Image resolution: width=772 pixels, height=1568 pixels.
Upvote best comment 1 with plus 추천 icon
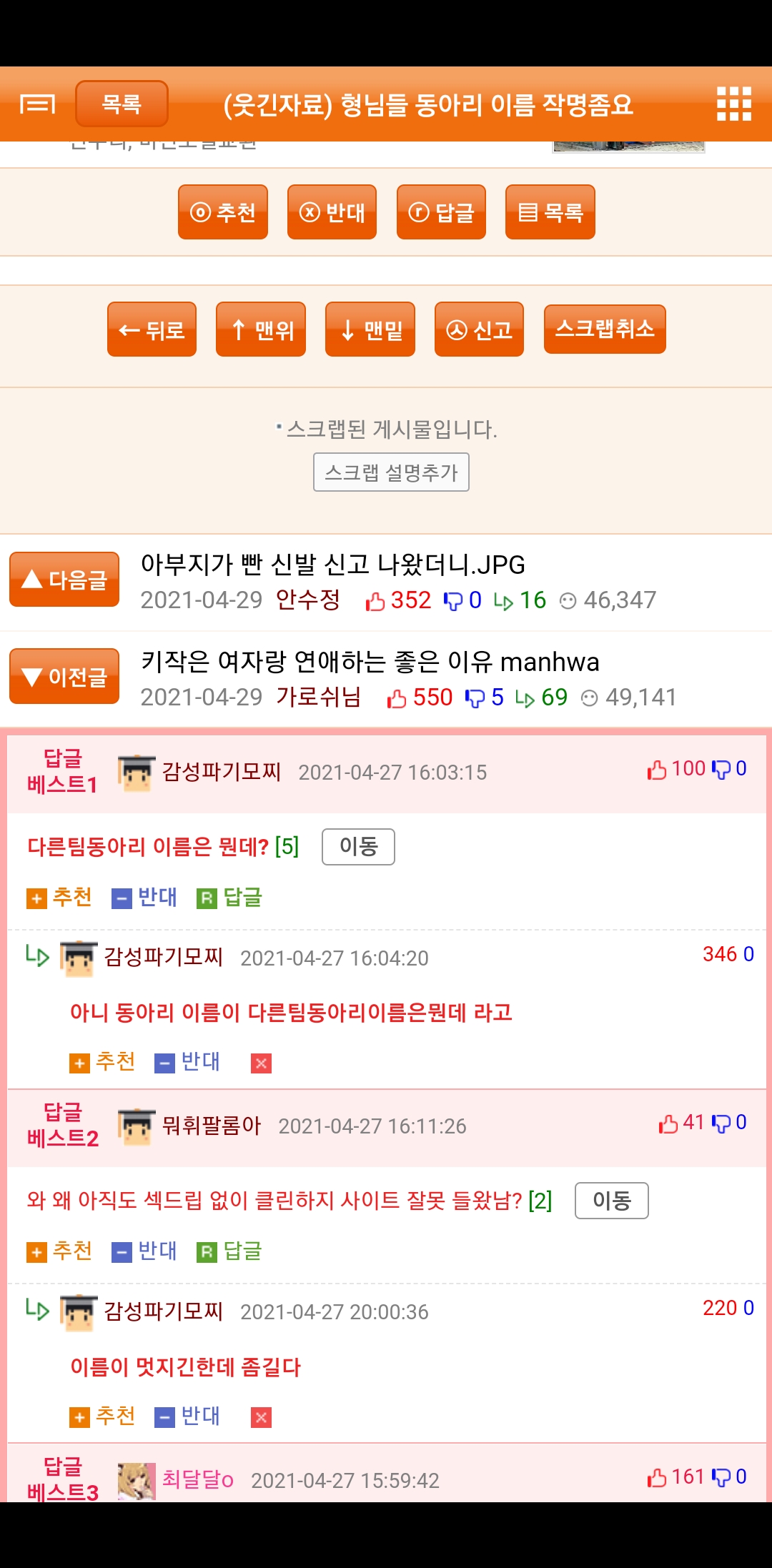coord(59,898)
